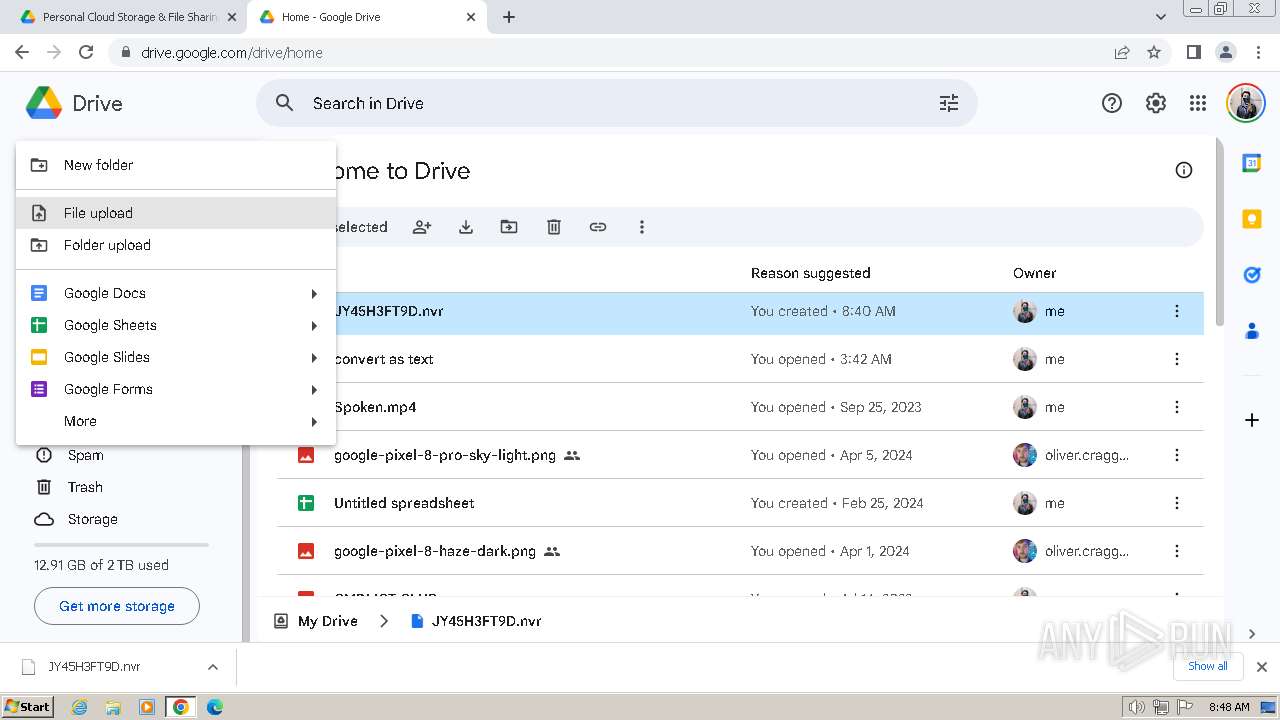Open Microsoft Edge from taskbar
Viewport: 1280px width, 720px height.
[x=214, y=707]
